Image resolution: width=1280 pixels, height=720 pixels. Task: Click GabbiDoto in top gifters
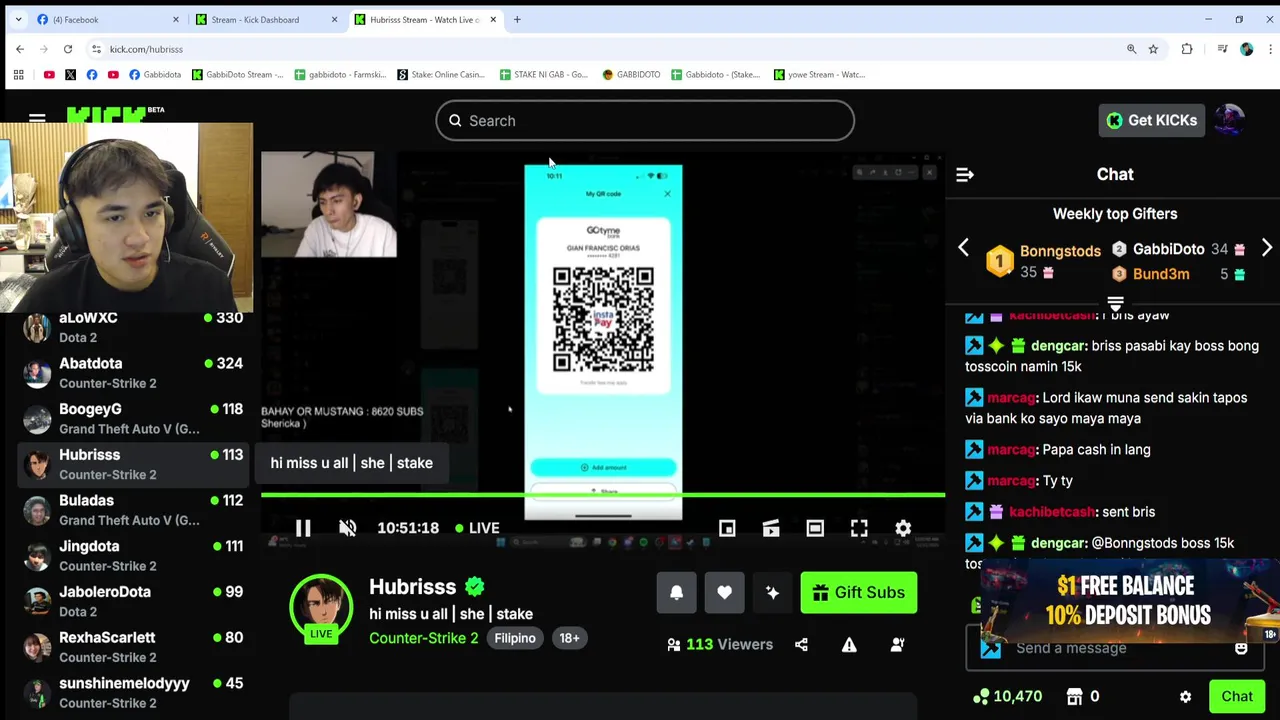[x=1168, y=249]
